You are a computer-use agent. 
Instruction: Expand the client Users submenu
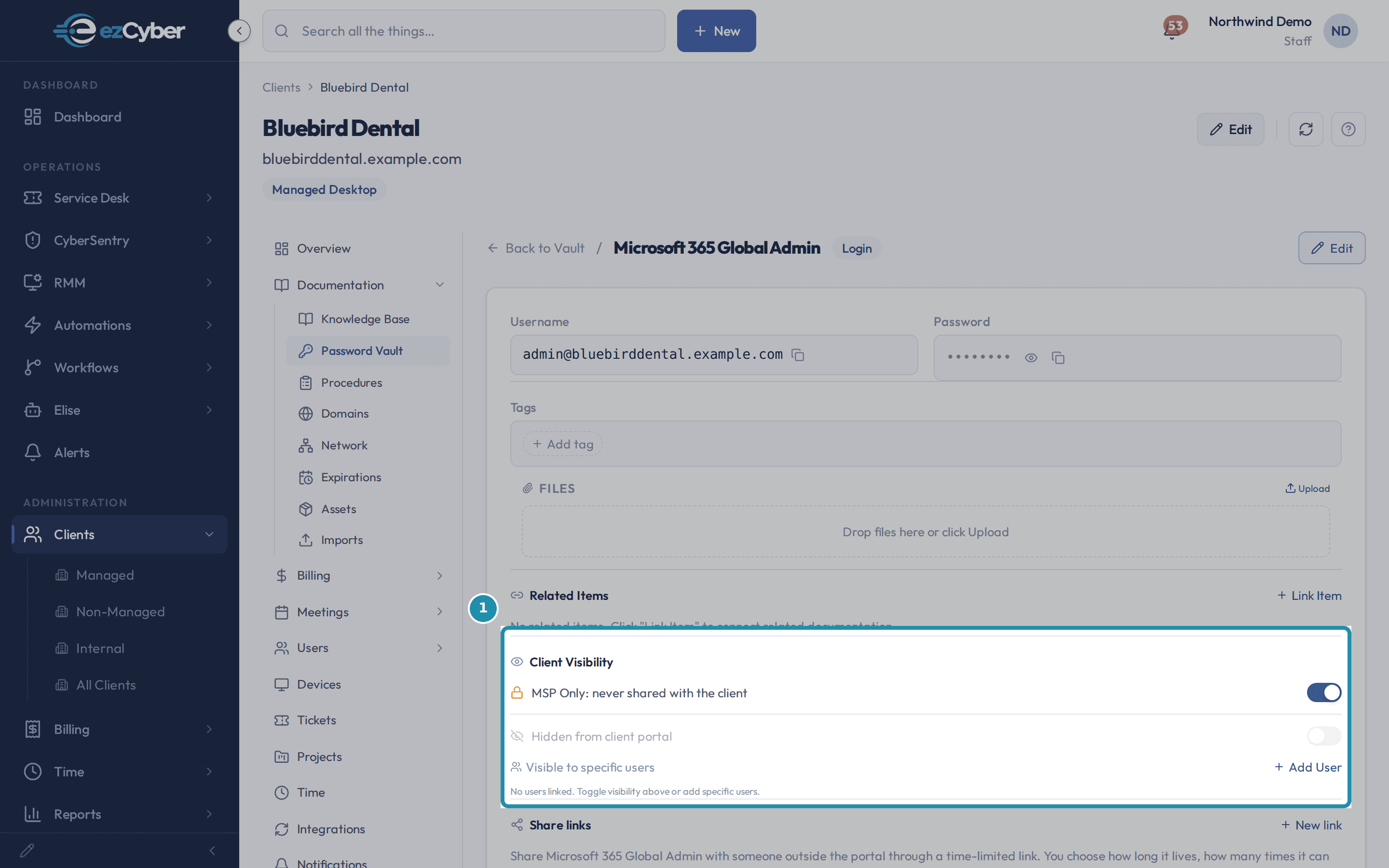click(x=362, y=648)
